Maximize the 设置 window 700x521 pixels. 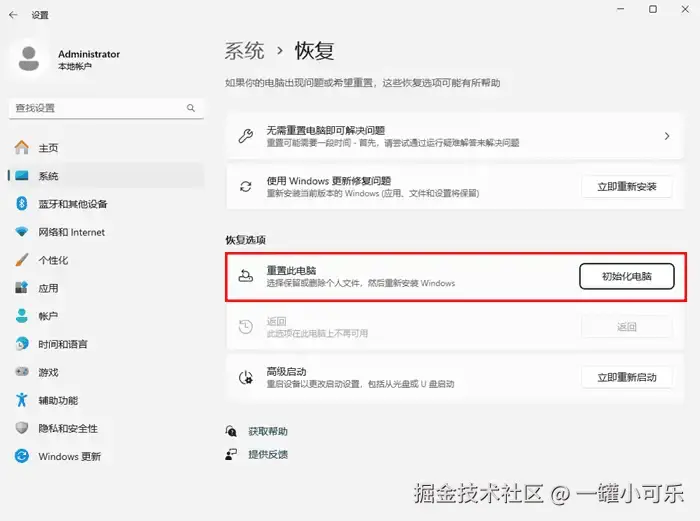pos(653,9)
